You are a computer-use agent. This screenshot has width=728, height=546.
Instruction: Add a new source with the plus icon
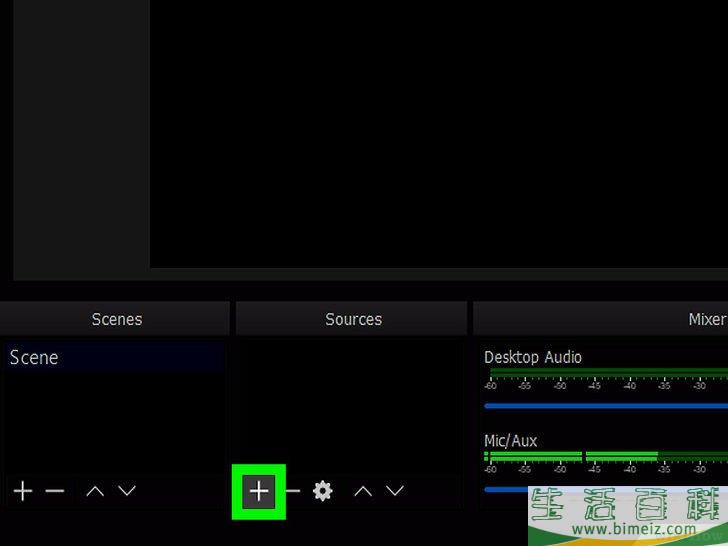click(259, 491)
